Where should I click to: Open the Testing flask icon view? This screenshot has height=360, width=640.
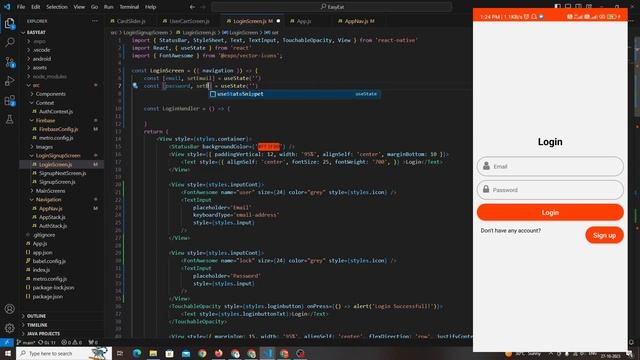[9, 119]
